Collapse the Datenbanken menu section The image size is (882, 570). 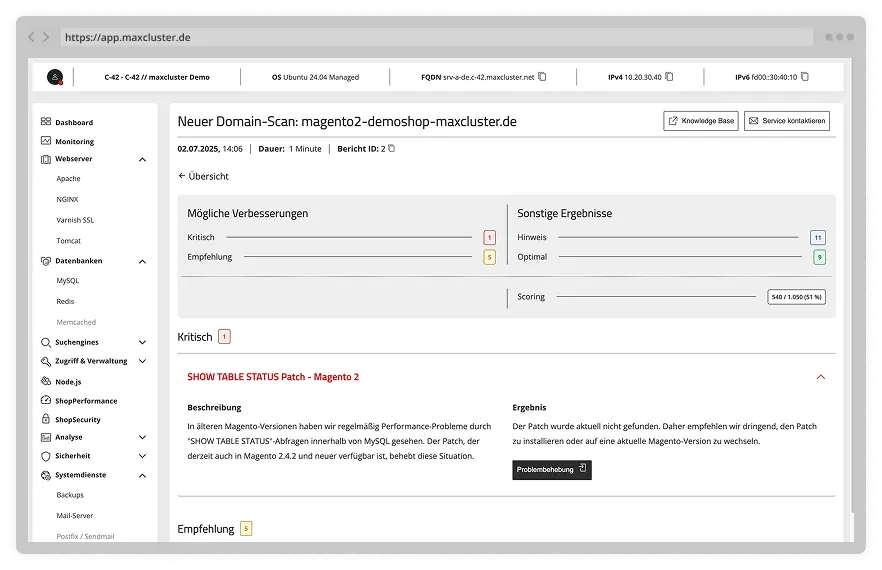[x=142, y=262]
